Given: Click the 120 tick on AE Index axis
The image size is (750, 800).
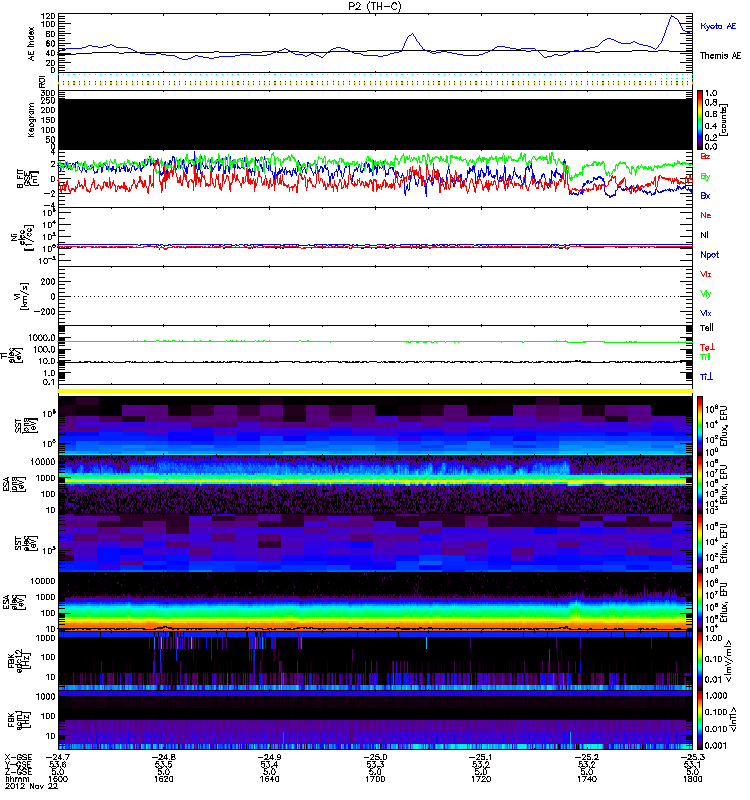Looking at the screenshot, I should coord(48,16).
